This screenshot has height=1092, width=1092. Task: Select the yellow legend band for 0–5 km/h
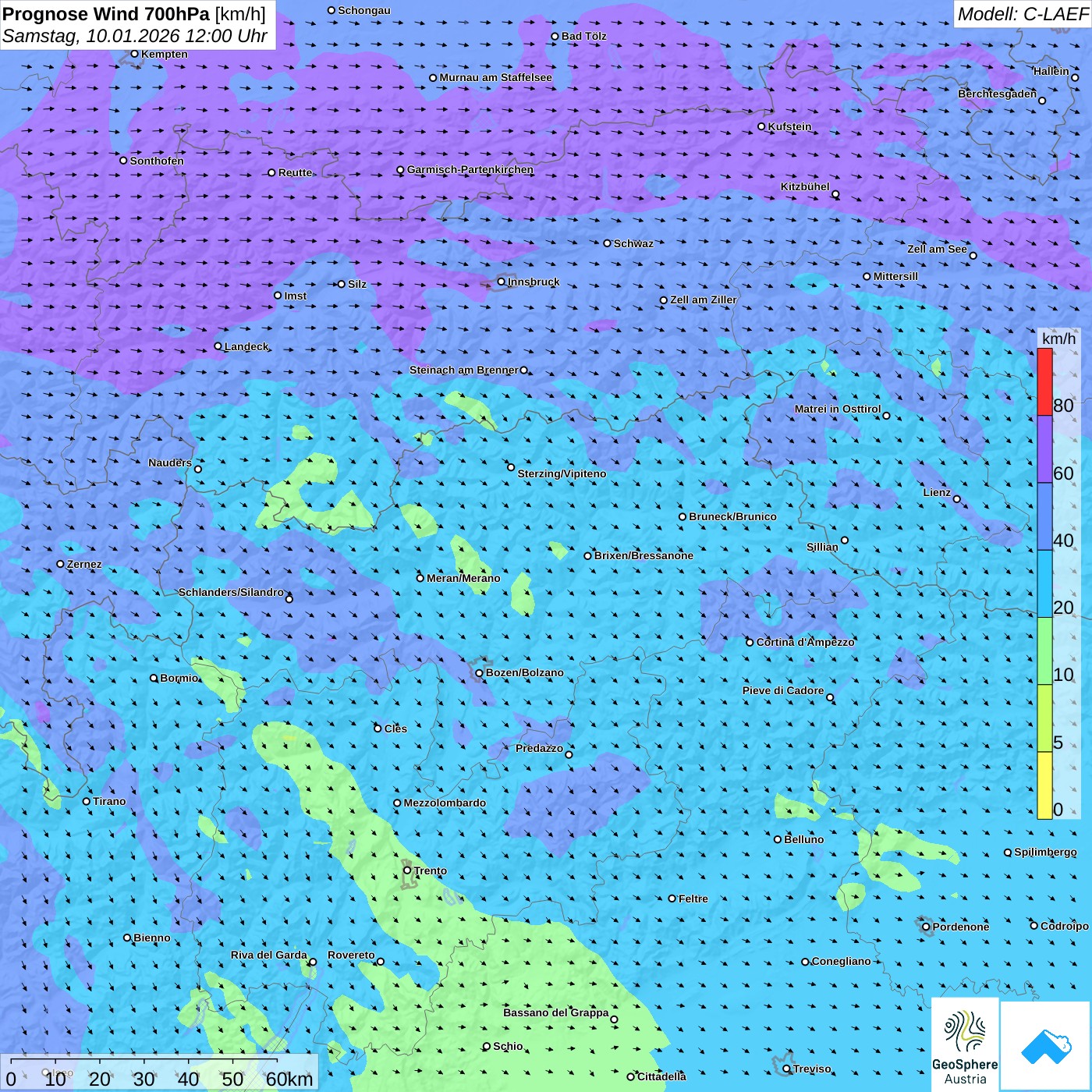coord(1044,785)
